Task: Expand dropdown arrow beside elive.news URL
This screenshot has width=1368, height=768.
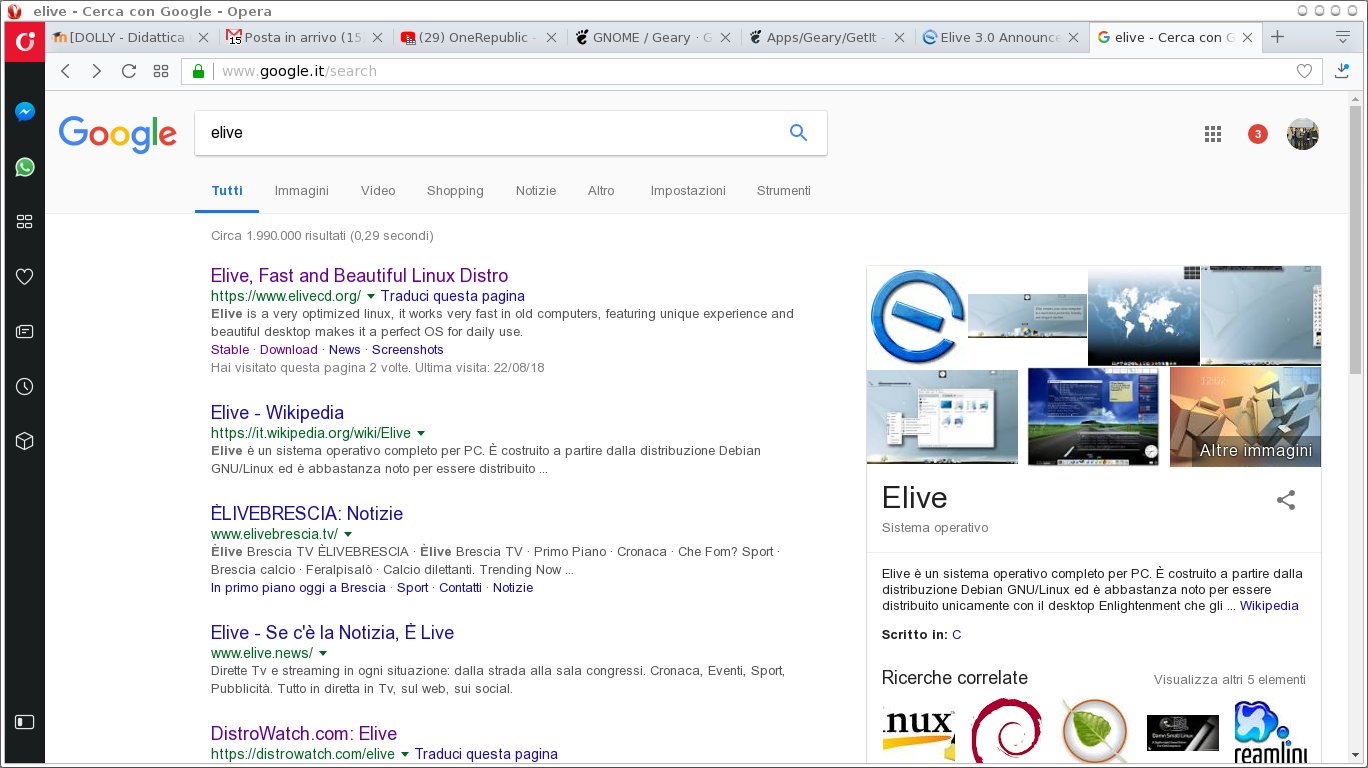Action: 323,654
